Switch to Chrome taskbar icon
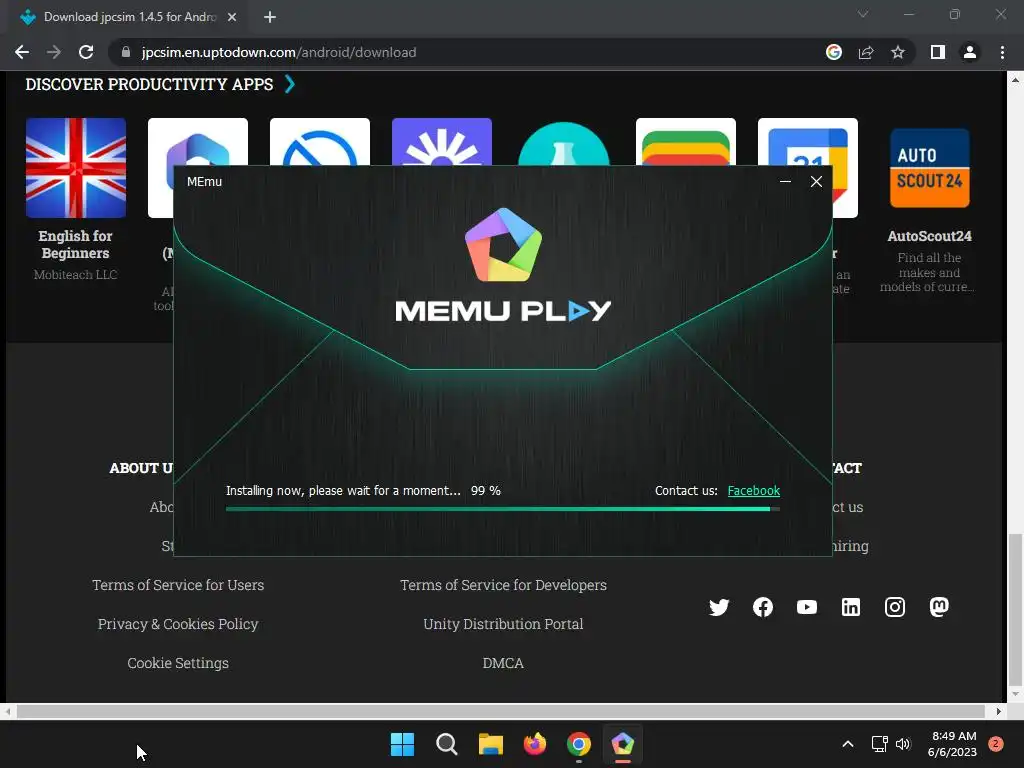Viewport: 1024px width, 768px height. [x=579, y=744]
